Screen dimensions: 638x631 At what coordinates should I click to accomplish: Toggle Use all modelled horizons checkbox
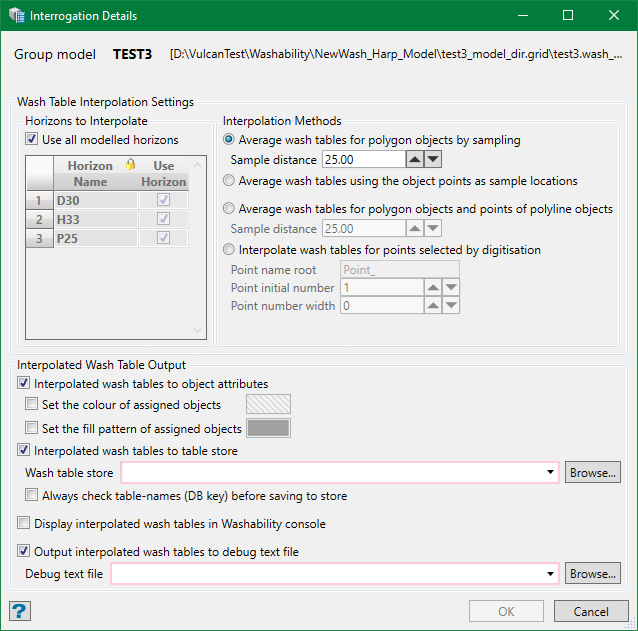pyautogui.click(x=32, y=140)
